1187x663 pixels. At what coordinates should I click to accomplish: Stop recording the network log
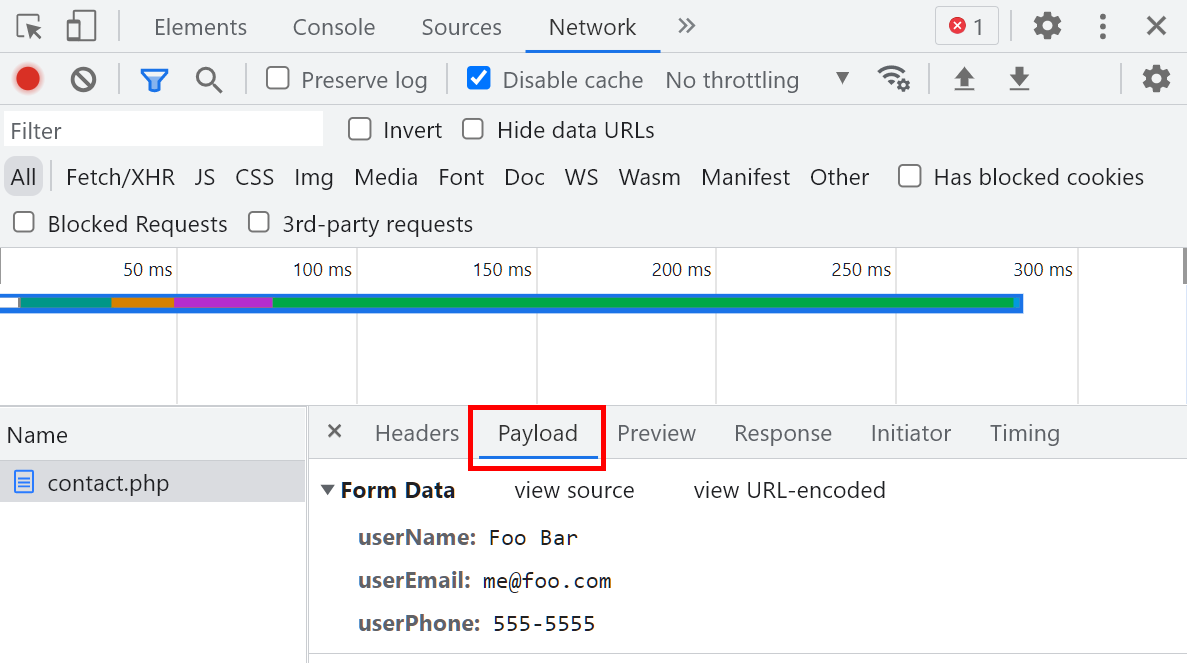coord(27,78)
